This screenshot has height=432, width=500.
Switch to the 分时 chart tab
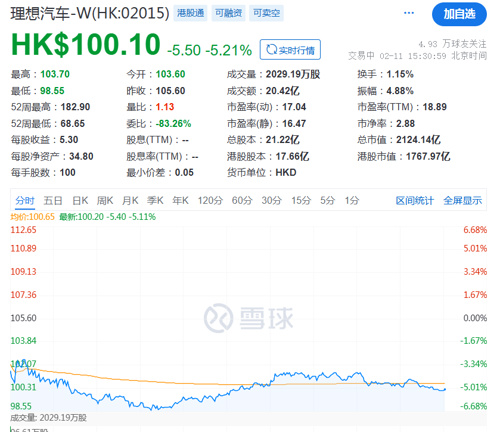[25, 201]
